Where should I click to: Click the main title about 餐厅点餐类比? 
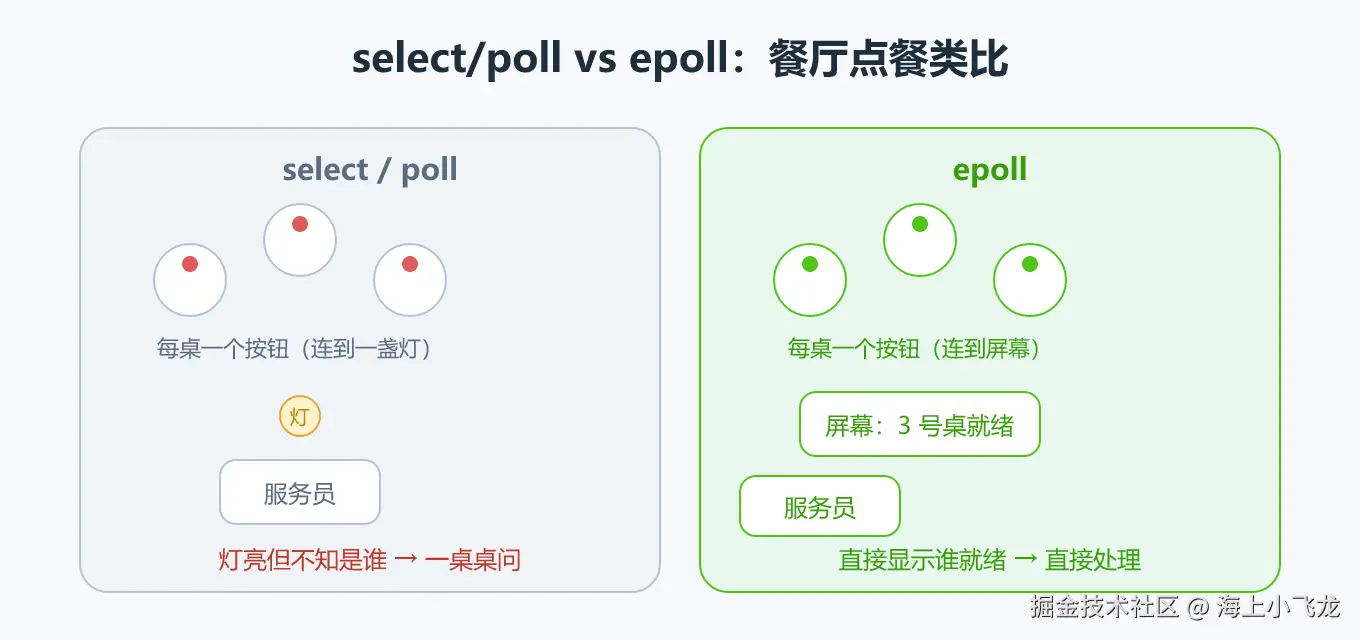(x=680, y=60)
